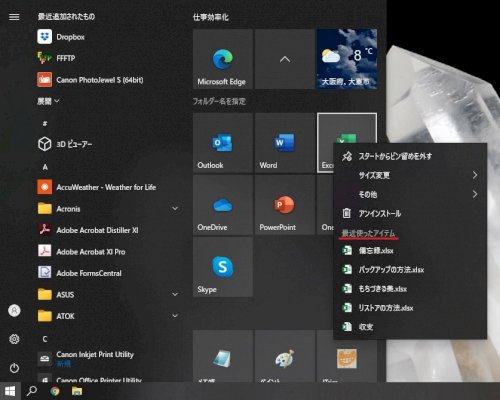The width and height of the screenshot is (500, 400).
Task: Open the Power options button
Action: (x=14, y=368)
